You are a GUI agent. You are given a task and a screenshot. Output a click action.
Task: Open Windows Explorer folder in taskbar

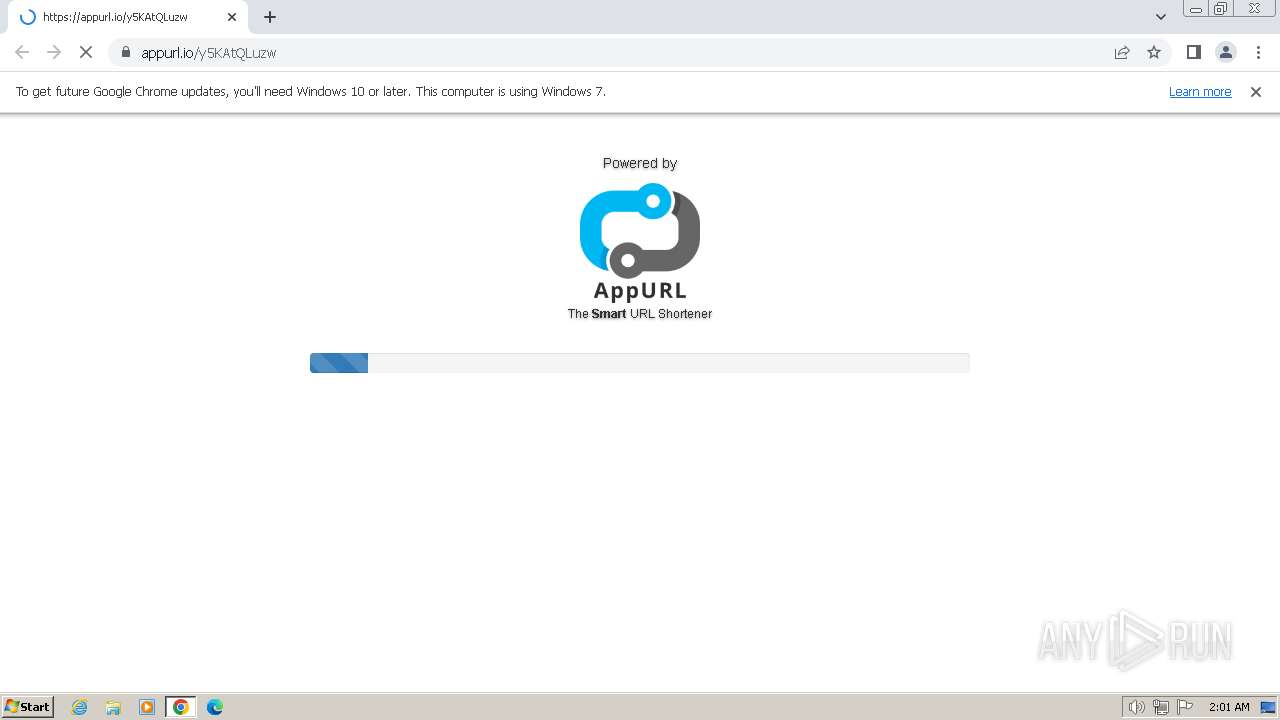pos(113,707)
